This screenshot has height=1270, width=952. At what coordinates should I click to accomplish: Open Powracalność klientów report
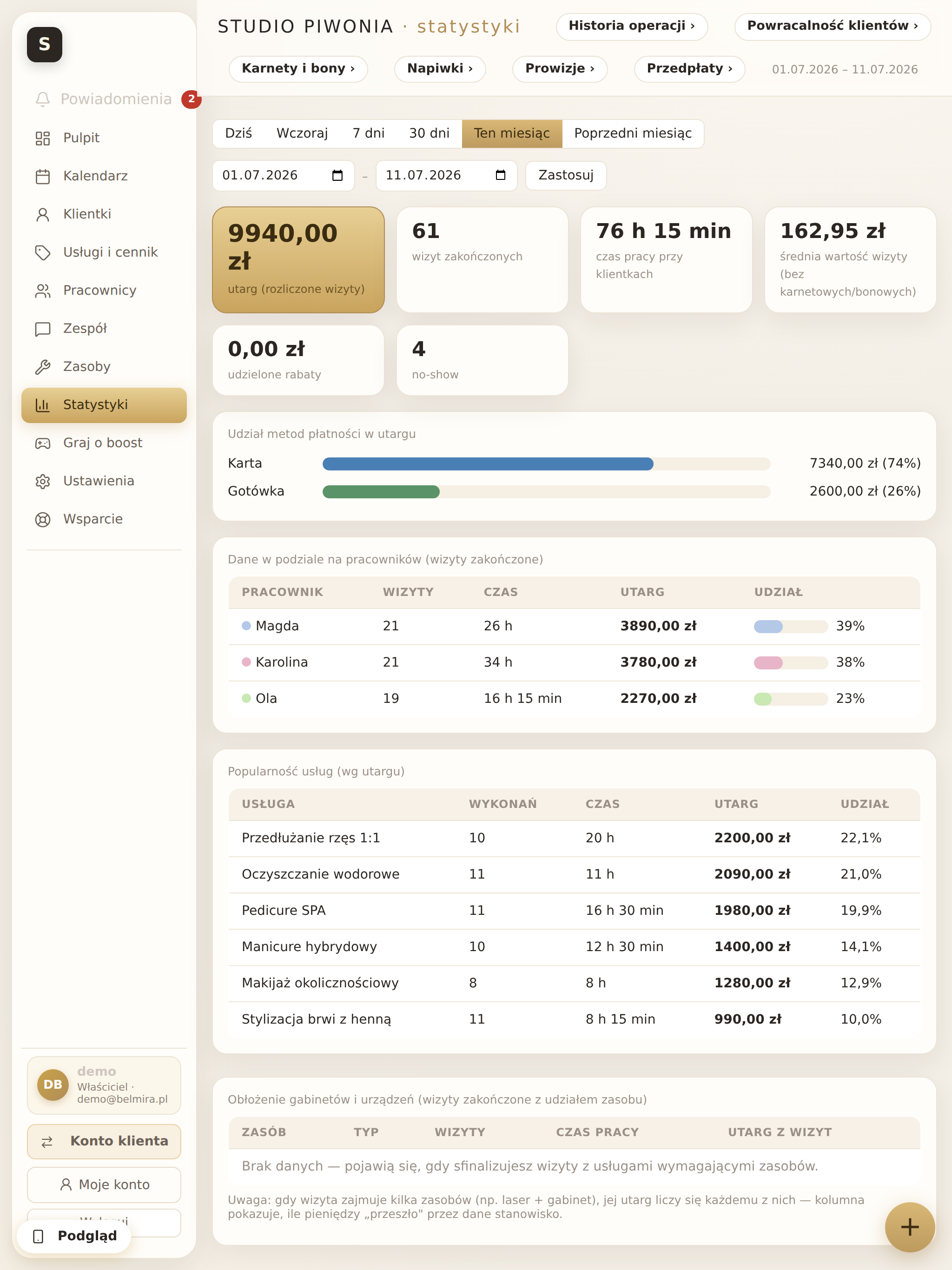[x=832, y=26]
